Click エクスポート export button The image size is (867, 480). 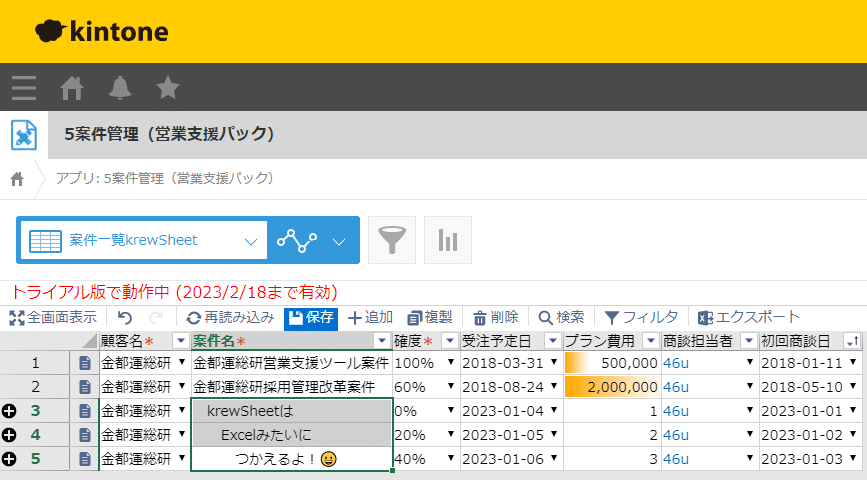(749, 317)
